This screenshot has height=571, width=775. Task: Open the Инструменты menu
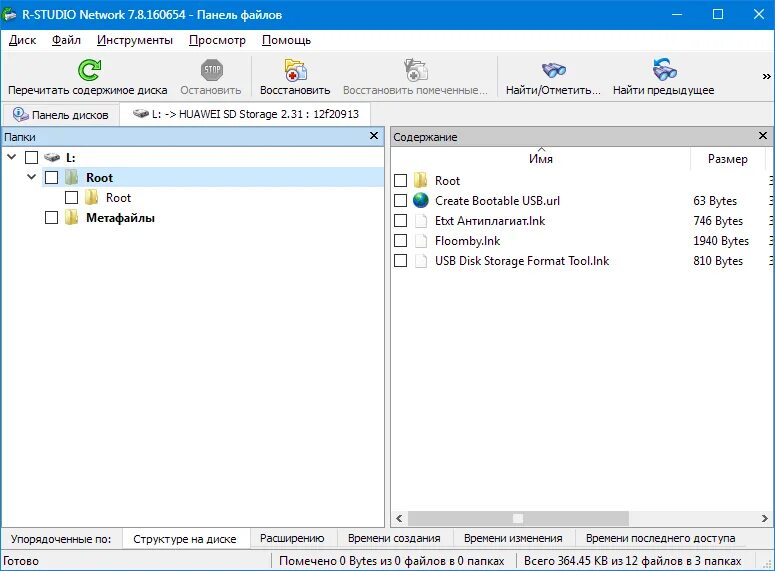[x=134, y=40]
